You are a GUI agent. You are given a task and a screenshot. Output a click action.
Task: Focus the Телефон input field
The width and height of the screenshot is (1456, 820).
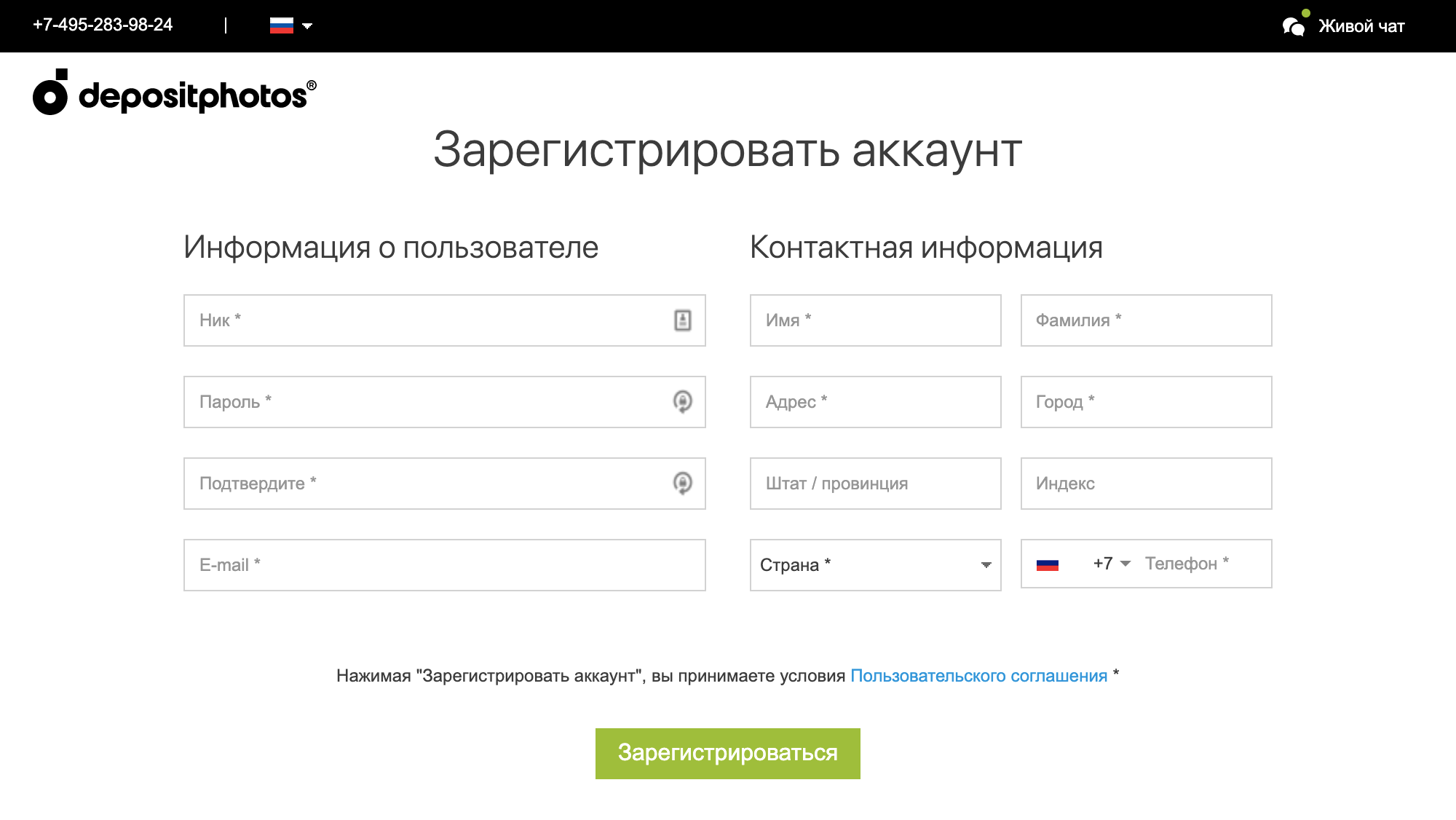[1205, 564]
